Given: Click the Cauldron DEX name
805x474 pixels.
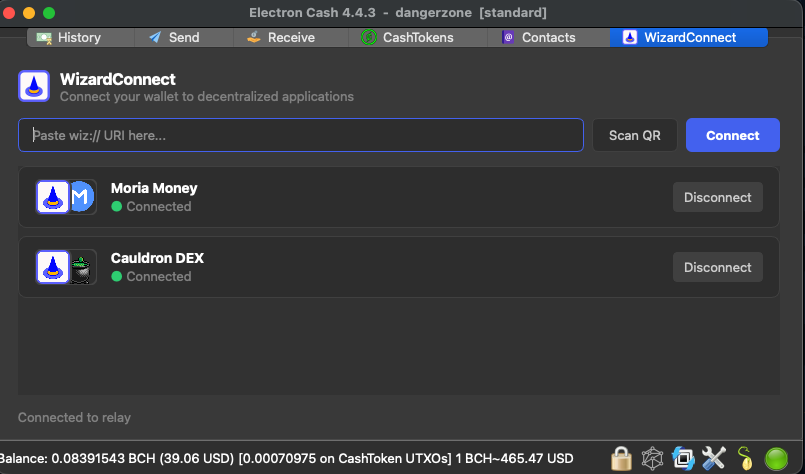Looking at the screenshot, I should tap(157, 258).
